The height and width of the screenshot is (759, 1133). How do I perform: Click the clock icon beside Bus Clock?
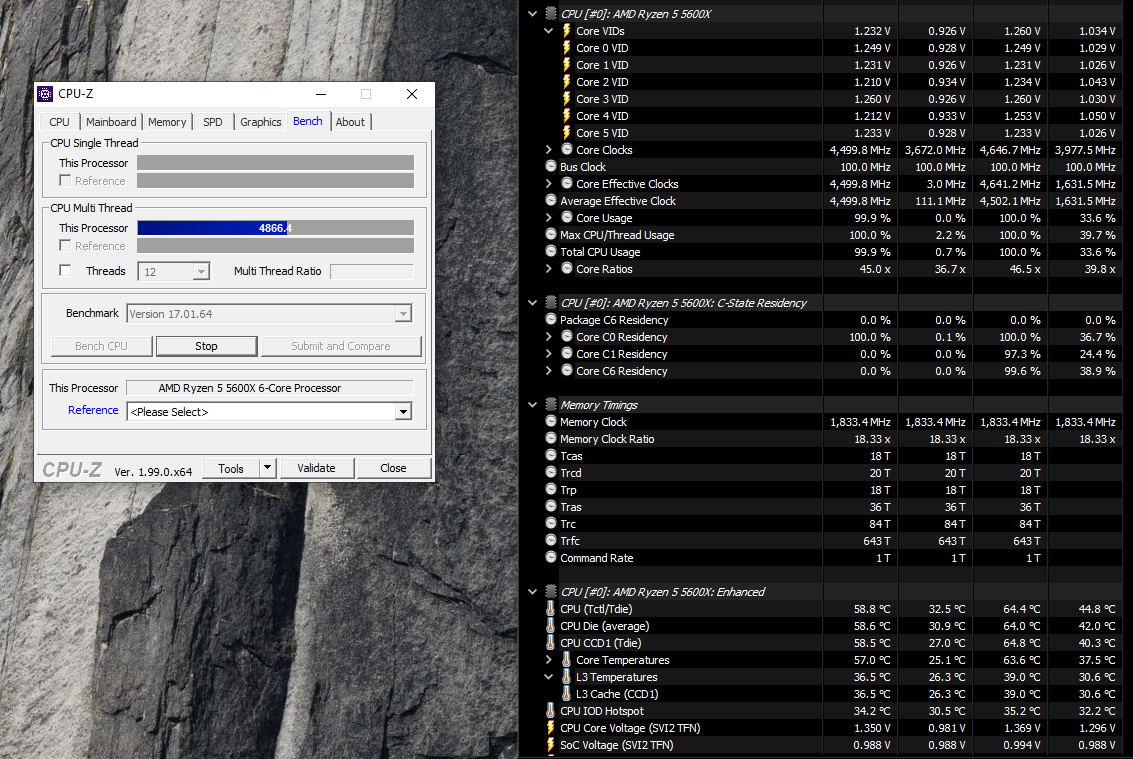551,166
